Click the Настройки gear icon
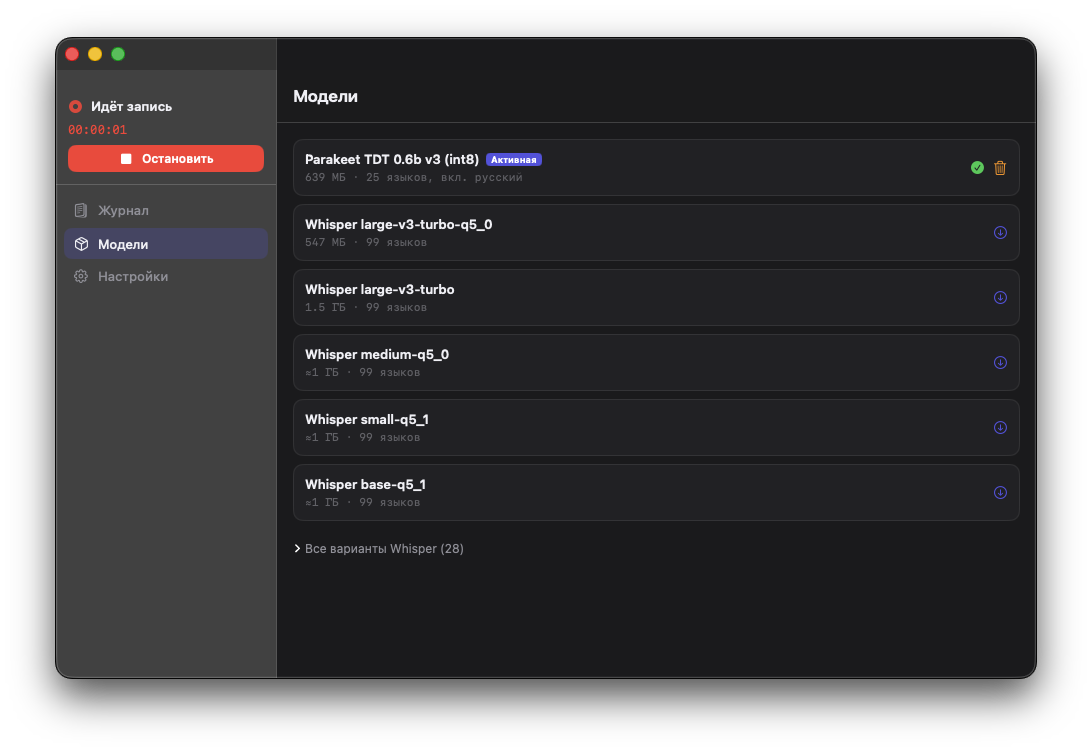The width and height of the screenshot is (1092, 752). [x=81, y=276]
